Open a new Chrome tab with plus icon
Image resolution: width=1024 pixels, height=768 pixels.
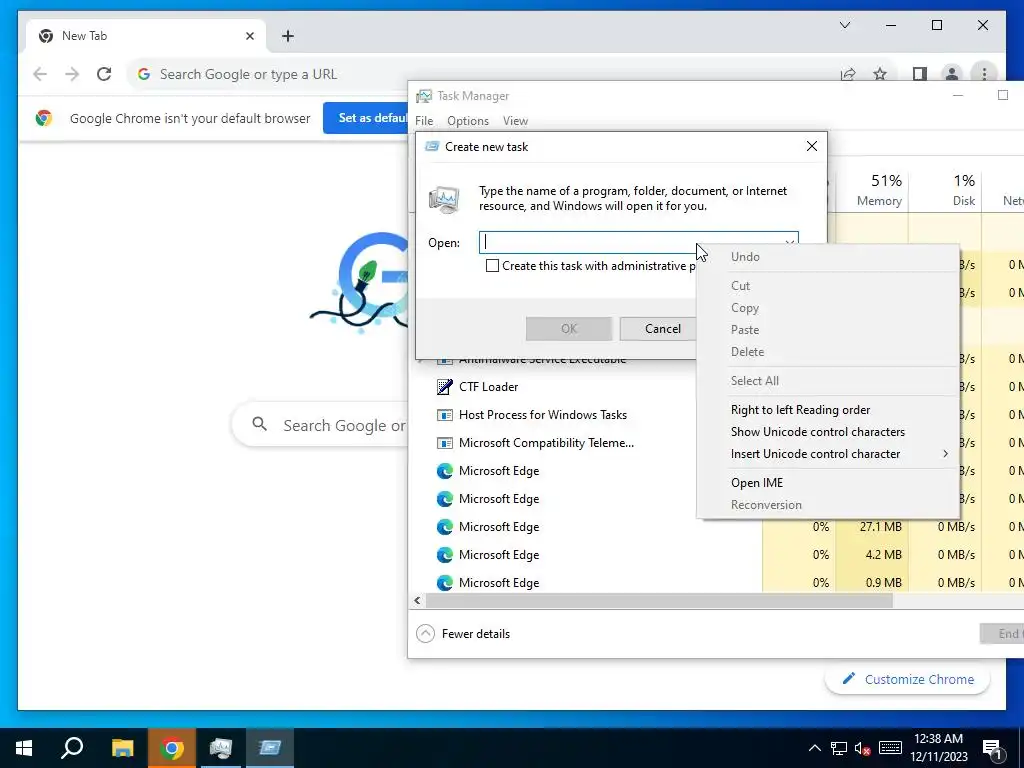(x=287, y=36)
